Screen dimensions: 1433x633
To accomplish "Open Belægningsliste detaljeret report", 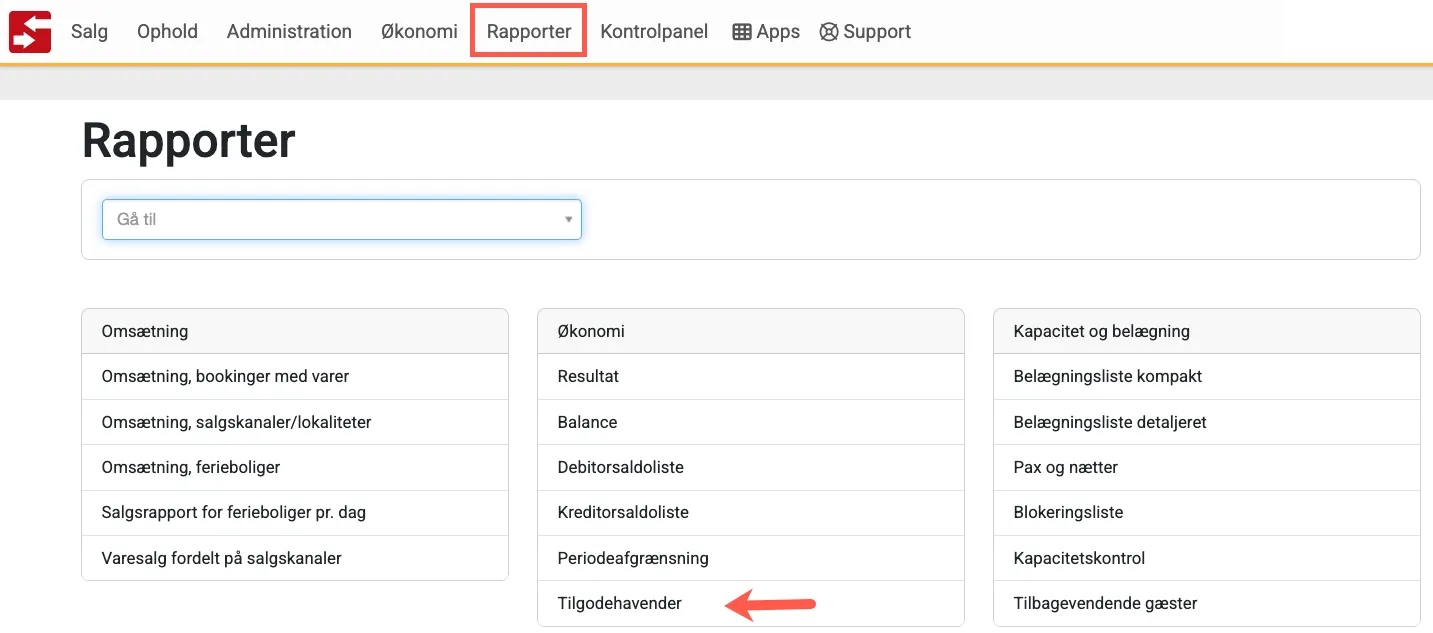I will tap(1207, 422).
